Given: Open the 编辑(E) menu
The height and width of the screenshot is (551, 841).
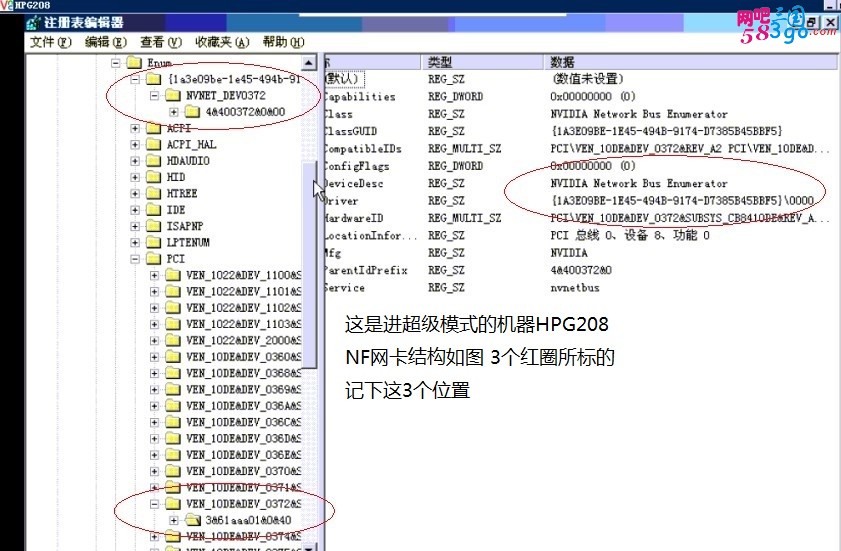Looking at the screenshot, I should point(106,42).
